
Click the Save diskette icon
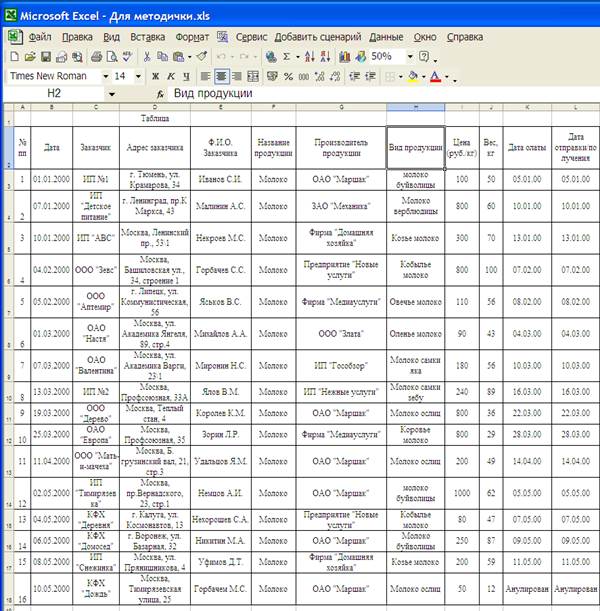(46, 57)
